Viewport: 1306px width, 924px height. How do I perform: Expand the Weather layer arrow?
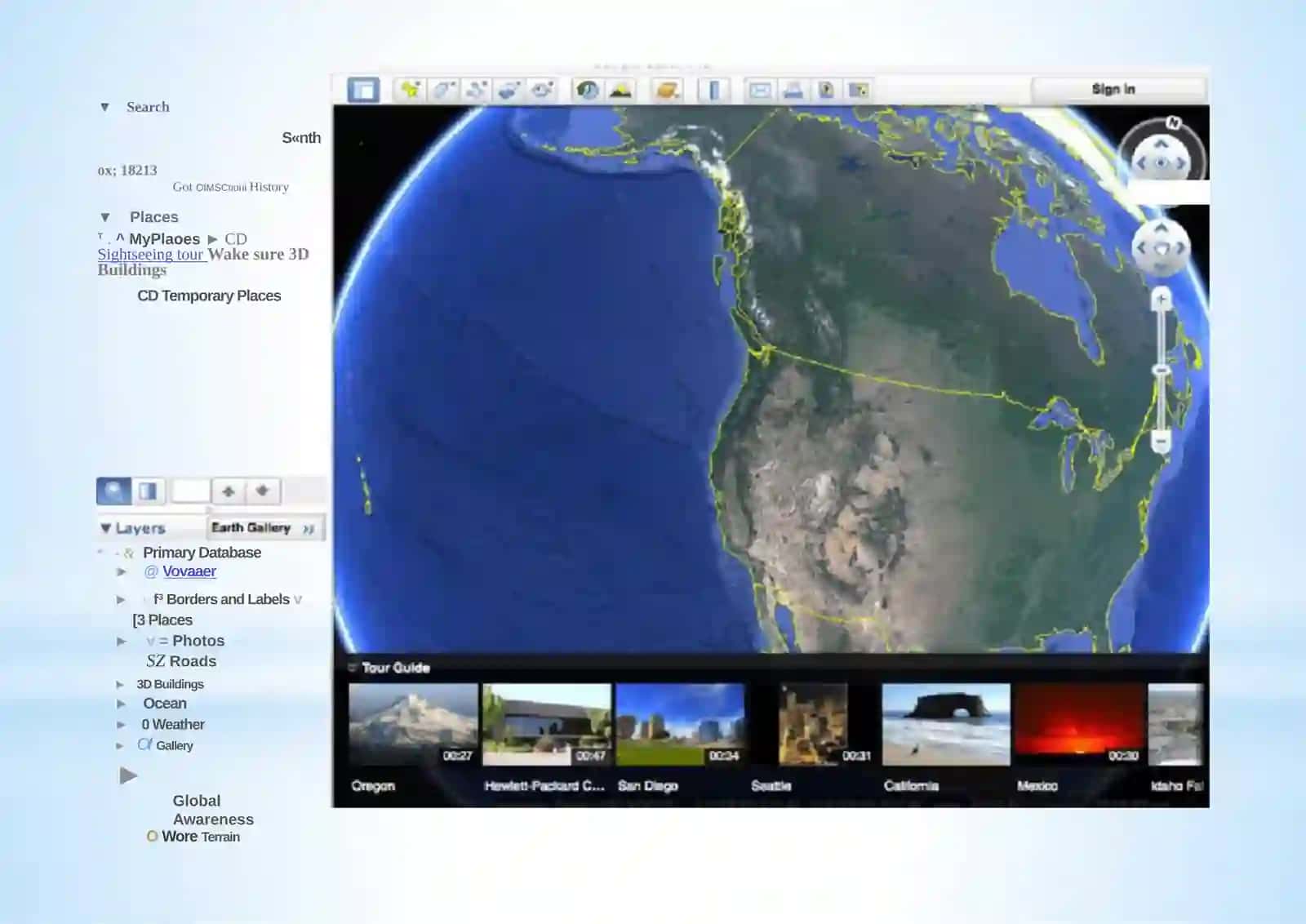click(122, 725)
